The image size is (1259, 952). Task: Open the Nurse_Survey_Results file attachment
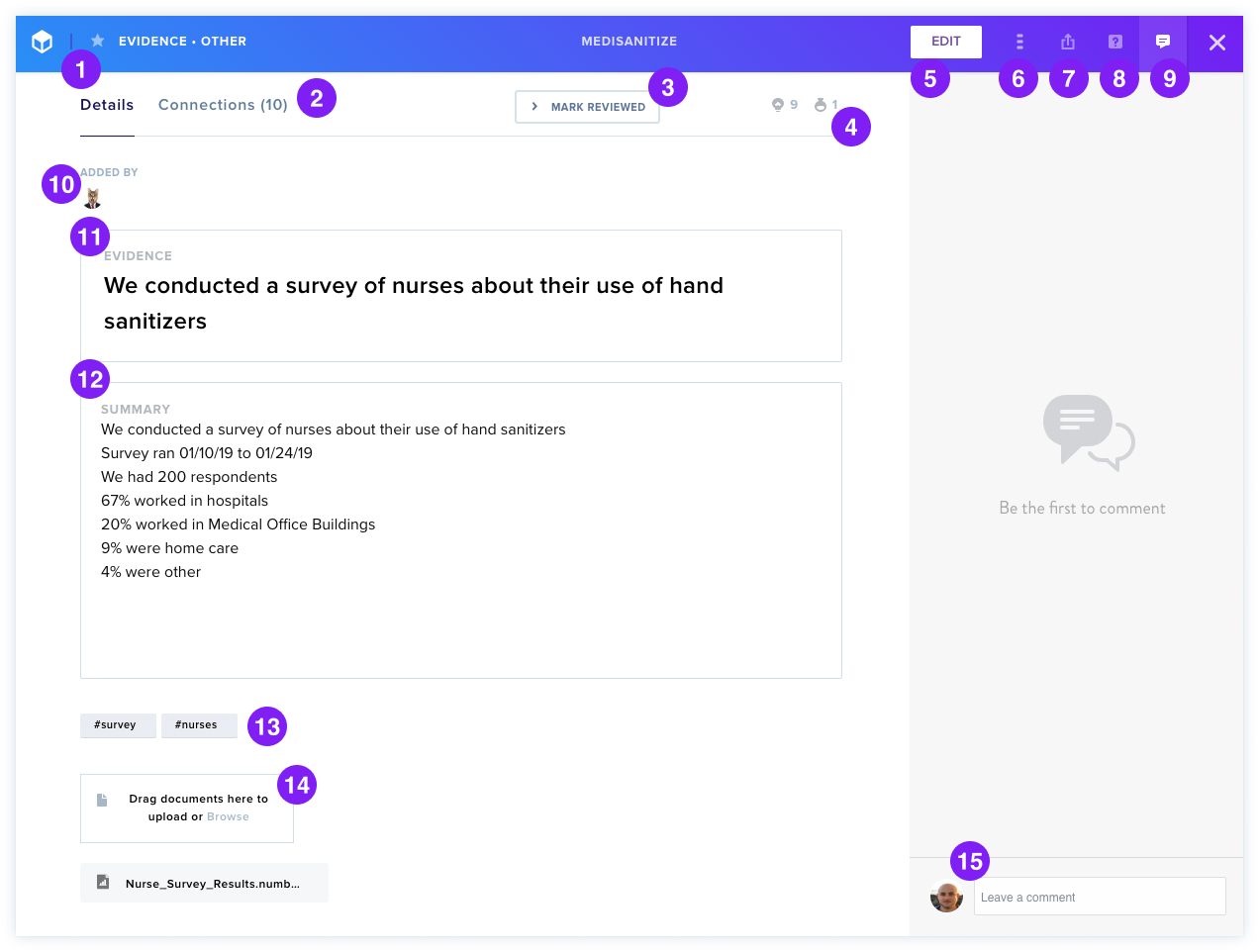click(x=204, y=883)
